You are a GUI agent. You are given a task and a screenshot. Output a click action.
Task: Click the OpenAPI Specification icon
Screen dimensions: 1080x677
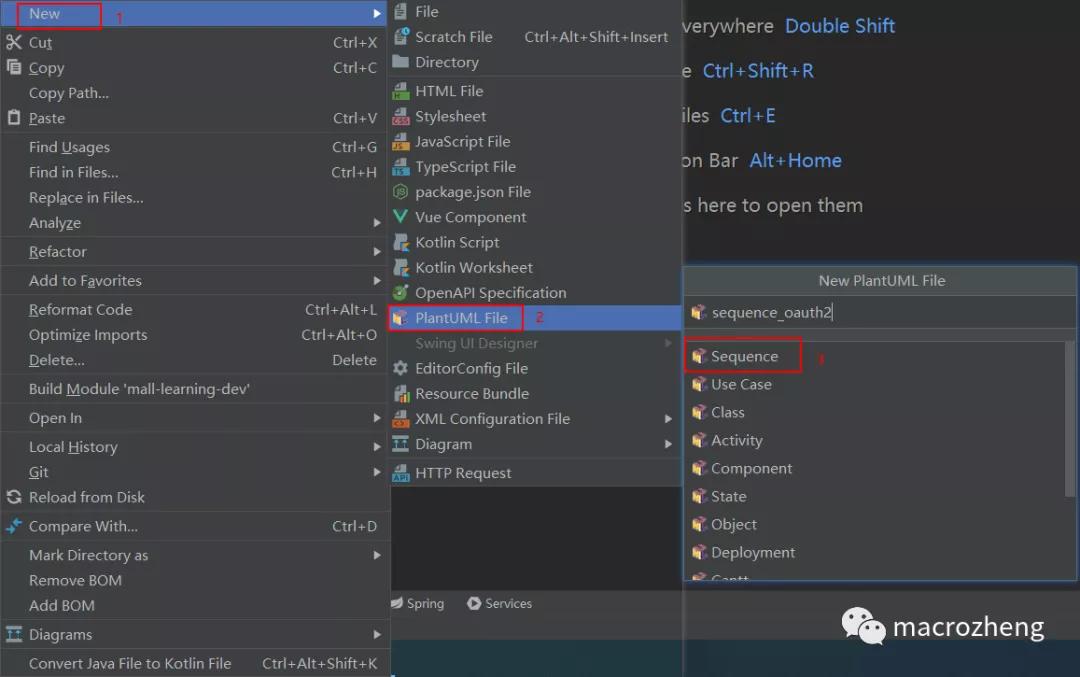pos(400,292)
